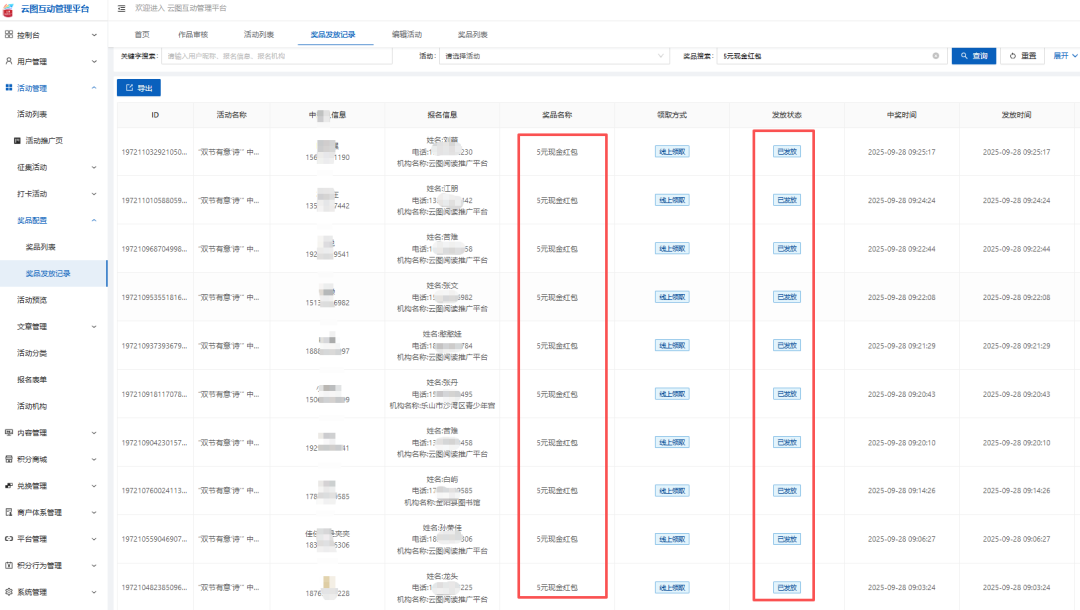1080x610 pixels.
Task: Expand the 兑换管理 menu chevron
Action: 94,486
